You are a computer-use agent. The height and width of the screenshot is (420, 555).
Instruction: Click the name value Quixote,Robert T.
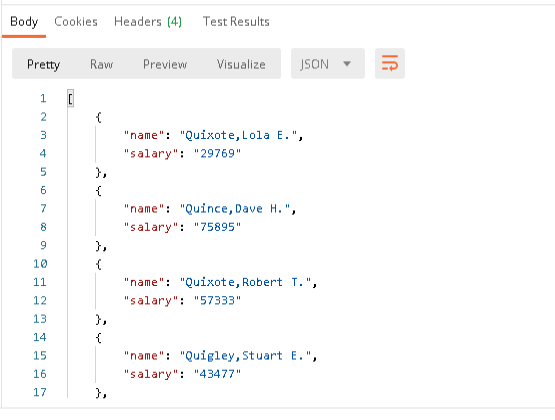click(x=245, y=282)
